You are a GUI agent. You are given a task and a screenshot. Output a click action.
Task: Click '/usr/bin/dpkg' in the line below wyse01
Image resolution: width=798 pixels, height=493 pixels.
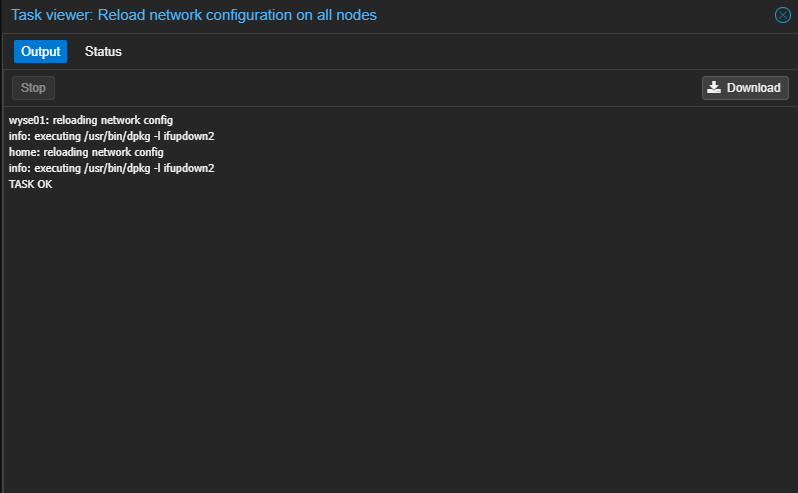pyautogui.click(x=117, y=136)
